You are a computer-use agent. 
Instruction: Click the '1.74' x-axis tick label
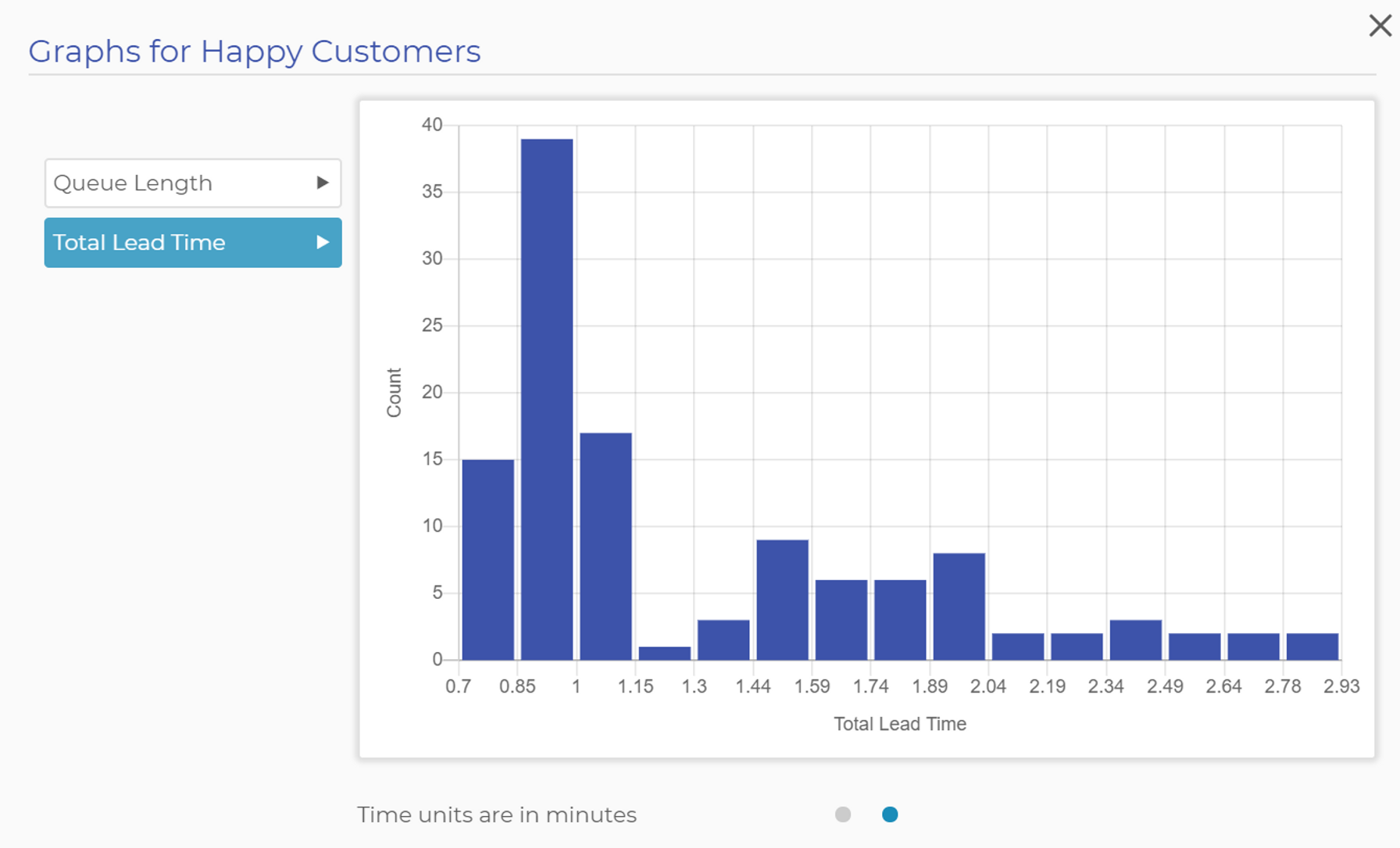click(871, 686)
